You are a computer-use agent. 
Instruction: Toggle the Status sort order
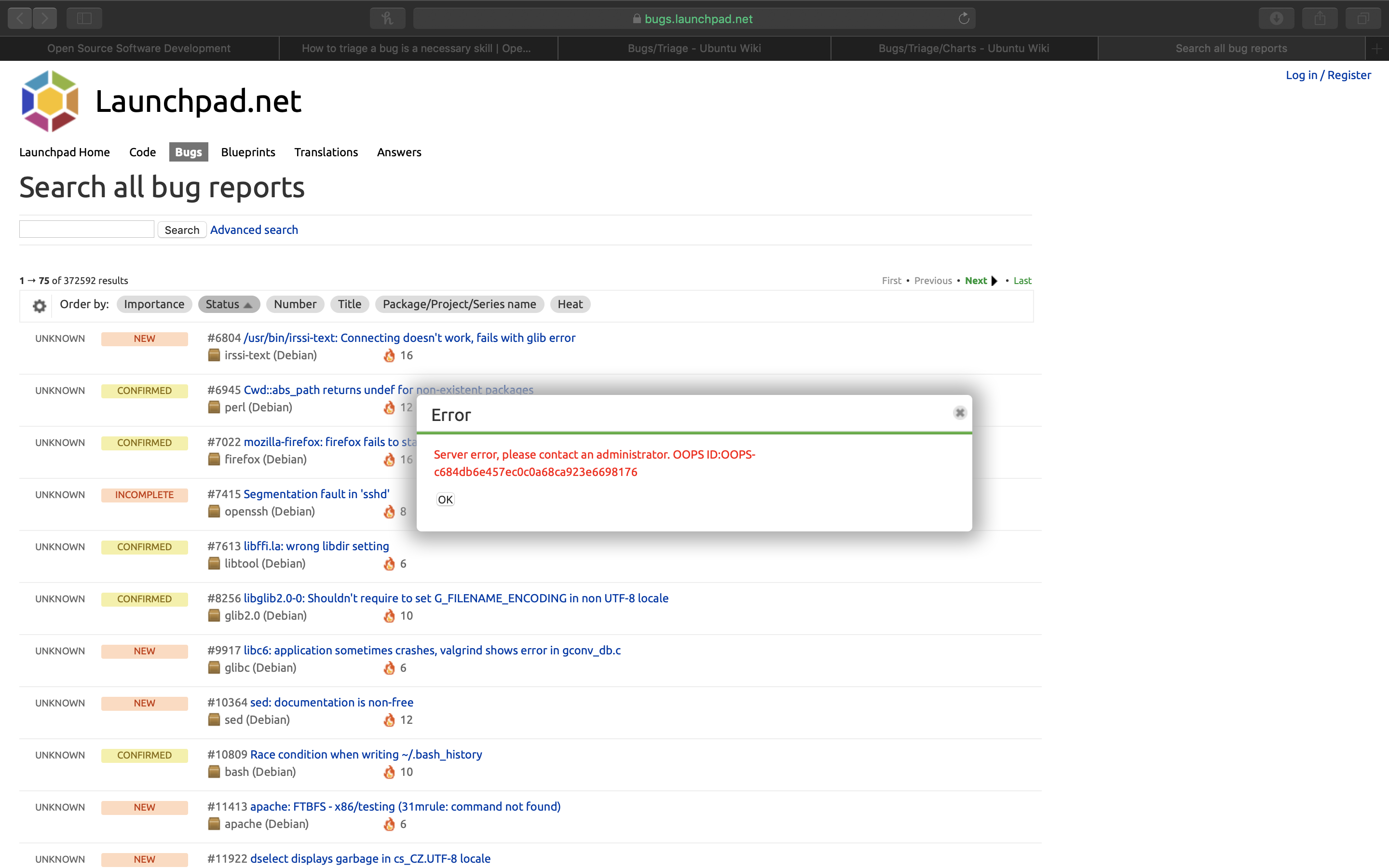click(x=229, y=304)
